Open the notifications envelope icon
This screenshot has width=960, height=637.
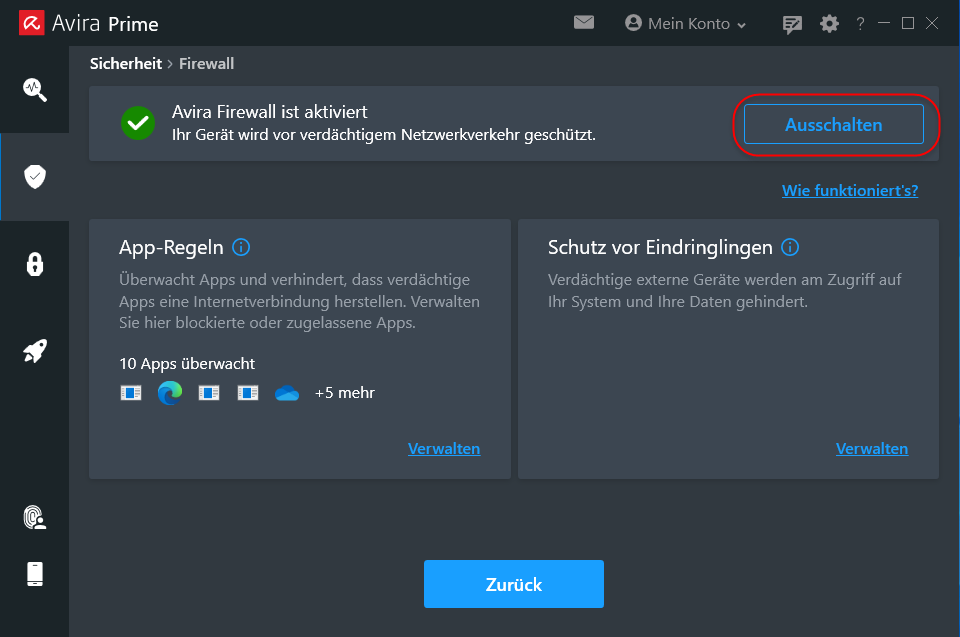584,22
